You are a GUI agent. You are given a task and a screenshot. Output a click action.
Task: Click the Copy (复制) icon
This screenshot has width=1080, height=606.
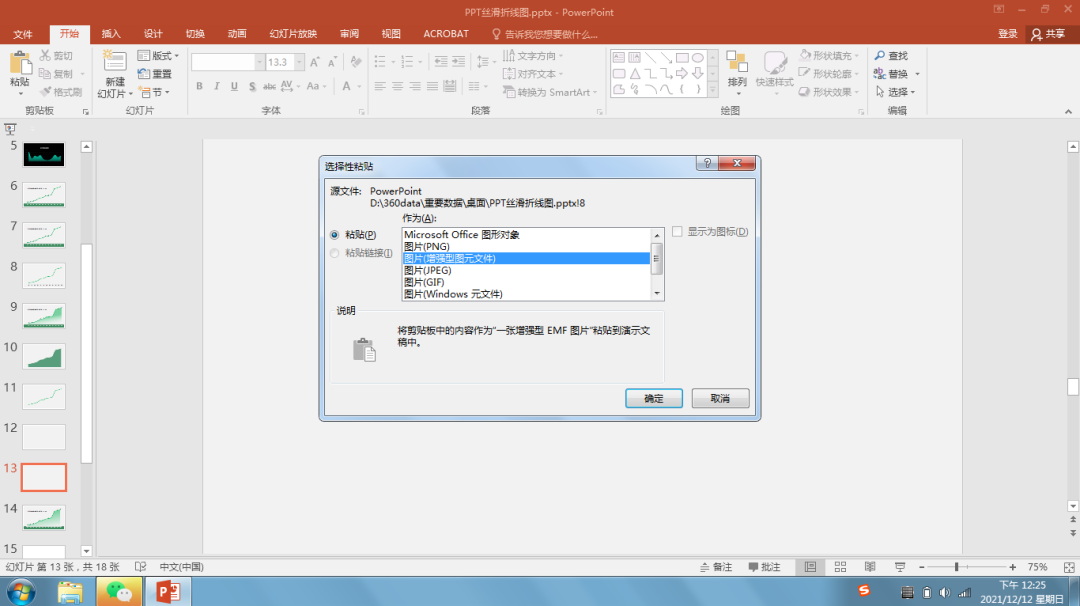point(45,74)
